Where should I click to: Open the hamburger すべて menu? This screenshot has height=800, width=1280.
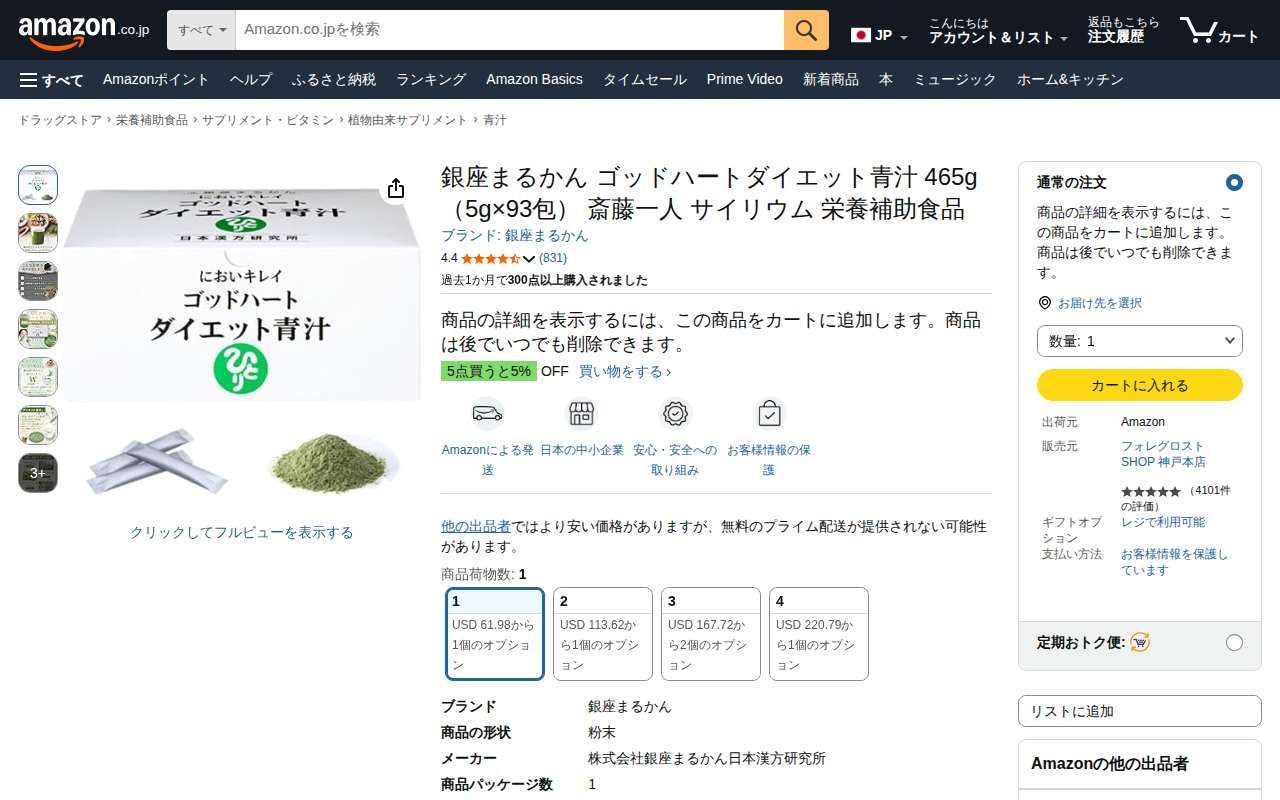click(51, 80)
